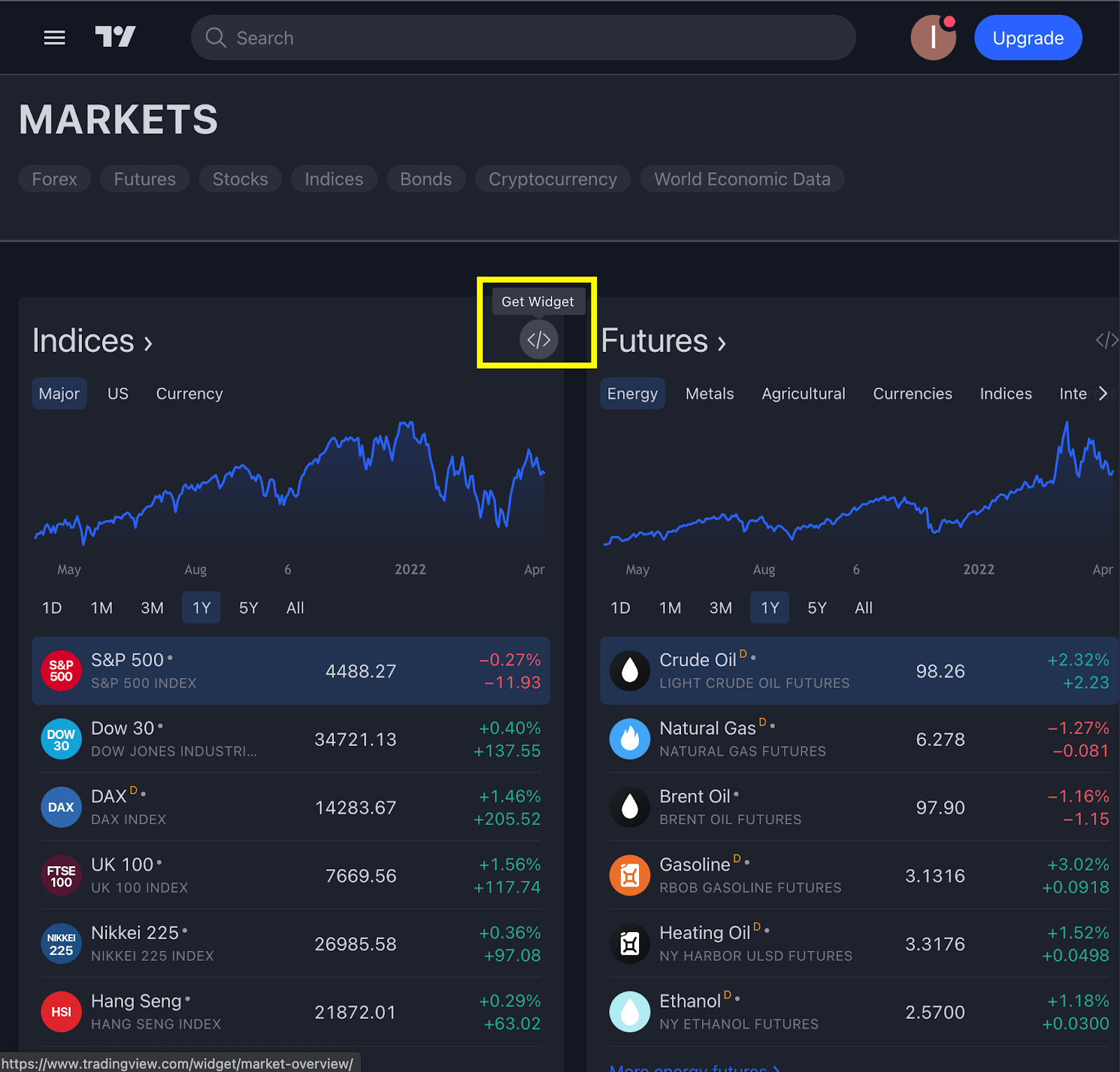Switch to the Metals tab under Futures
The height and width of the screenshot is (1072, 1120).
[x=709, y=393]
